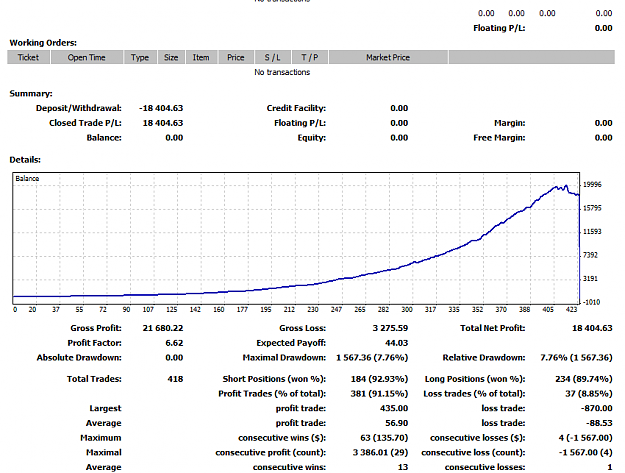Click the largest loss trade value -870.00
Screen dimensions: 625x473
(x=596, y=408)
